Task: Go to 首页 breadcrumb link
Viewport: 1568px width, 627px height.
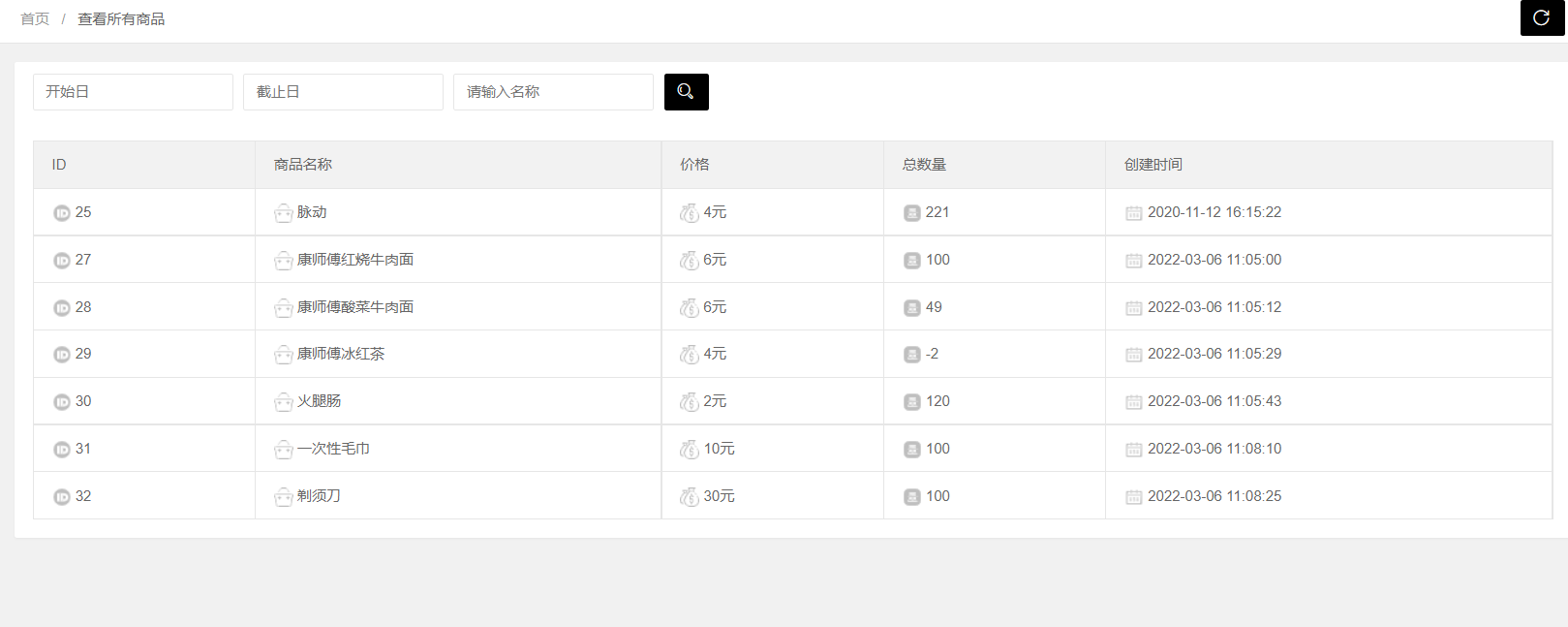Action: coord(35,19)
